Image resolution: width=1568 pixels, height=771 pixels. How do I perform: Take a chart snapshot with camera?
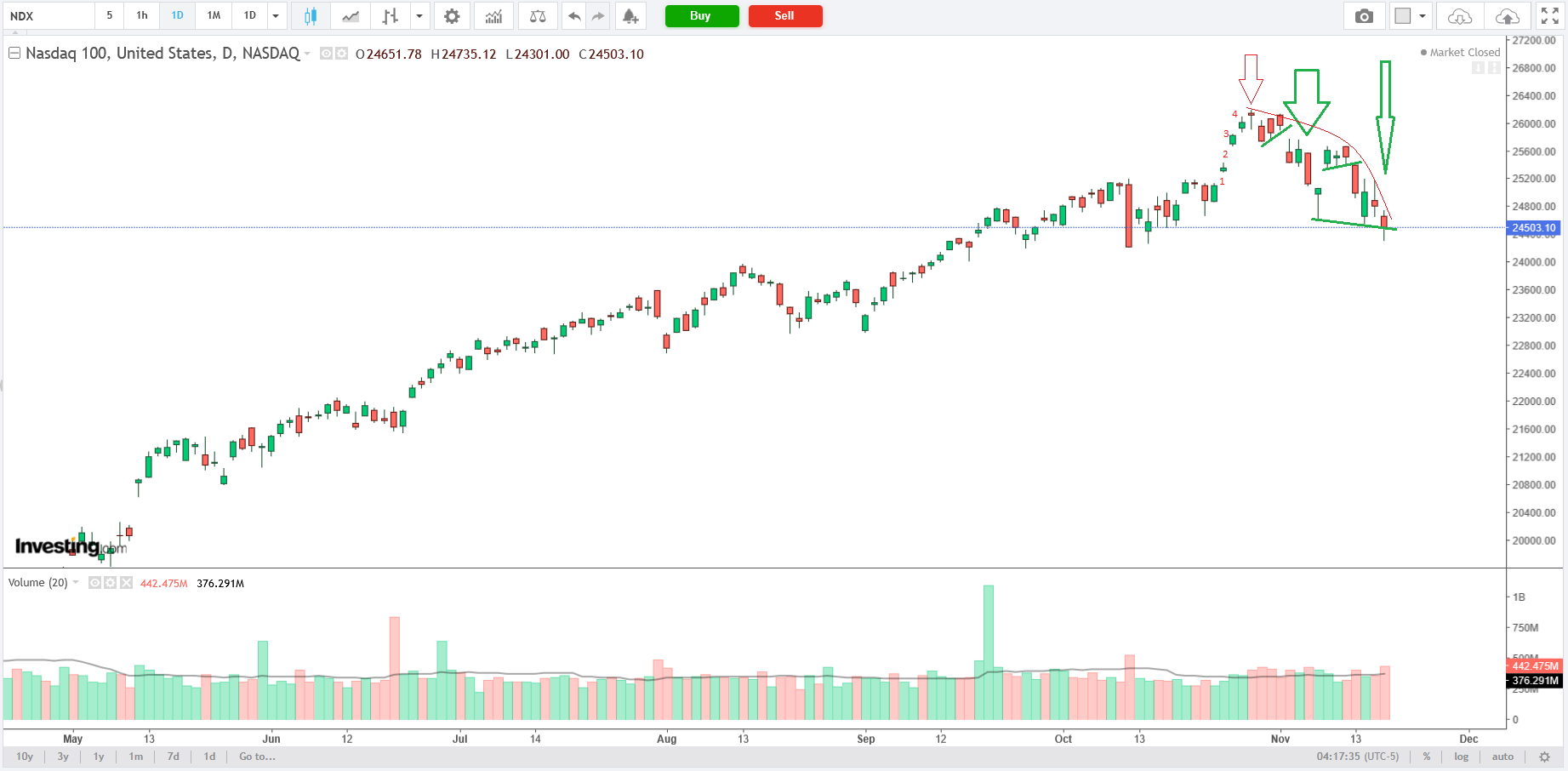tap(1364, 16)
